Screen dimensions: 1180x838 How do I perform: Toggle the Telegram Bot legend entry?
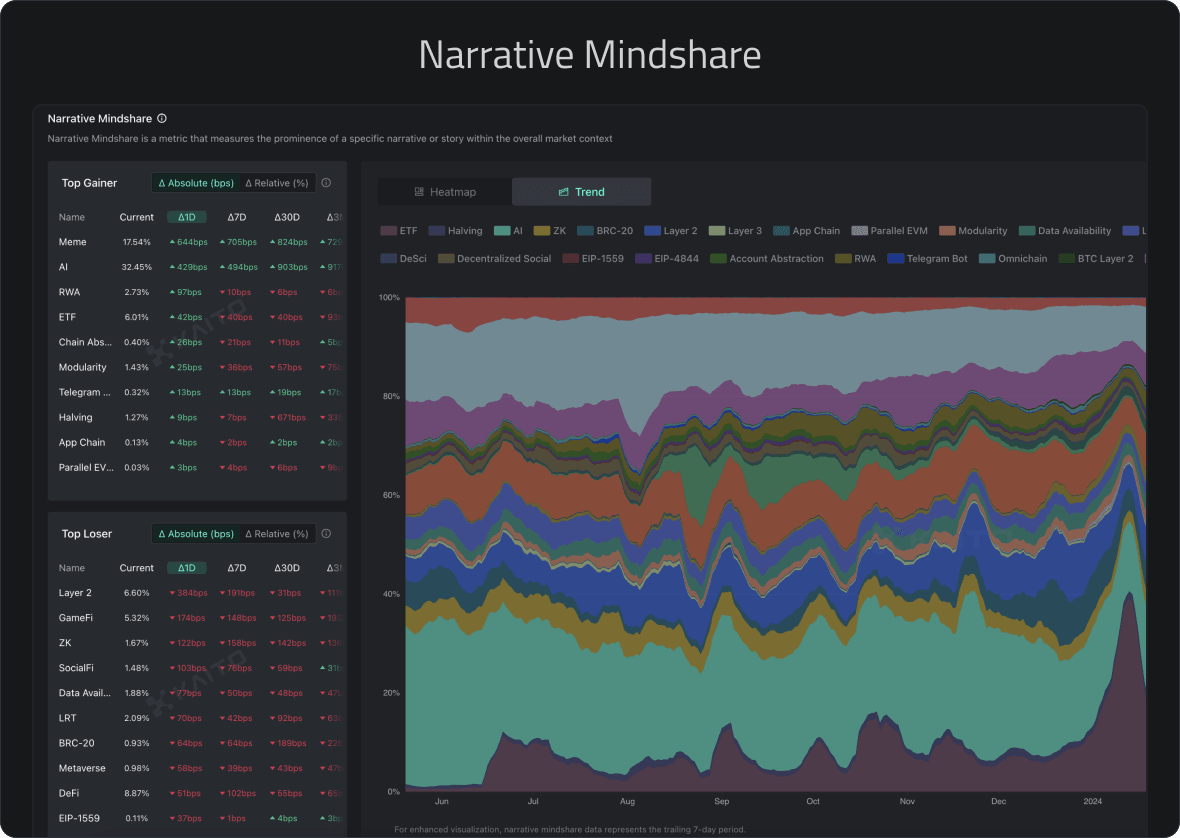coord(928,259)
